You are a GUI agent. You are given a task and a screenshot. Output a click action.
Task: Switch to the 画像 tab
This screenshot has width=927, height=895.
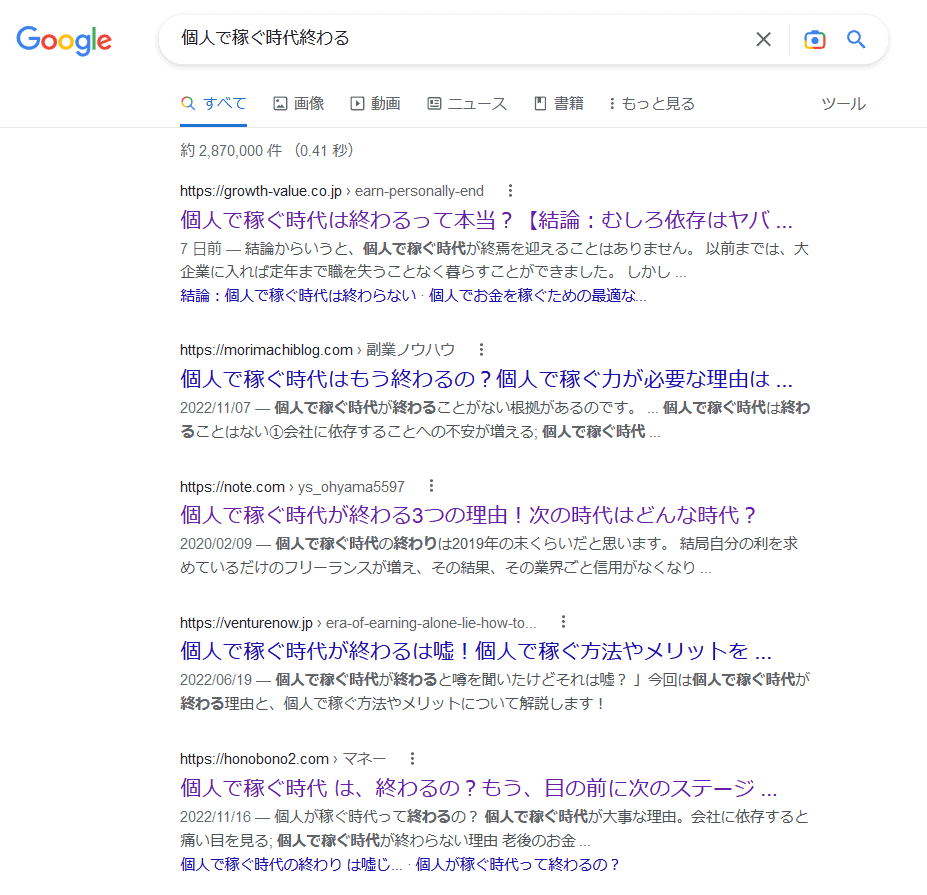coord(298,104)
